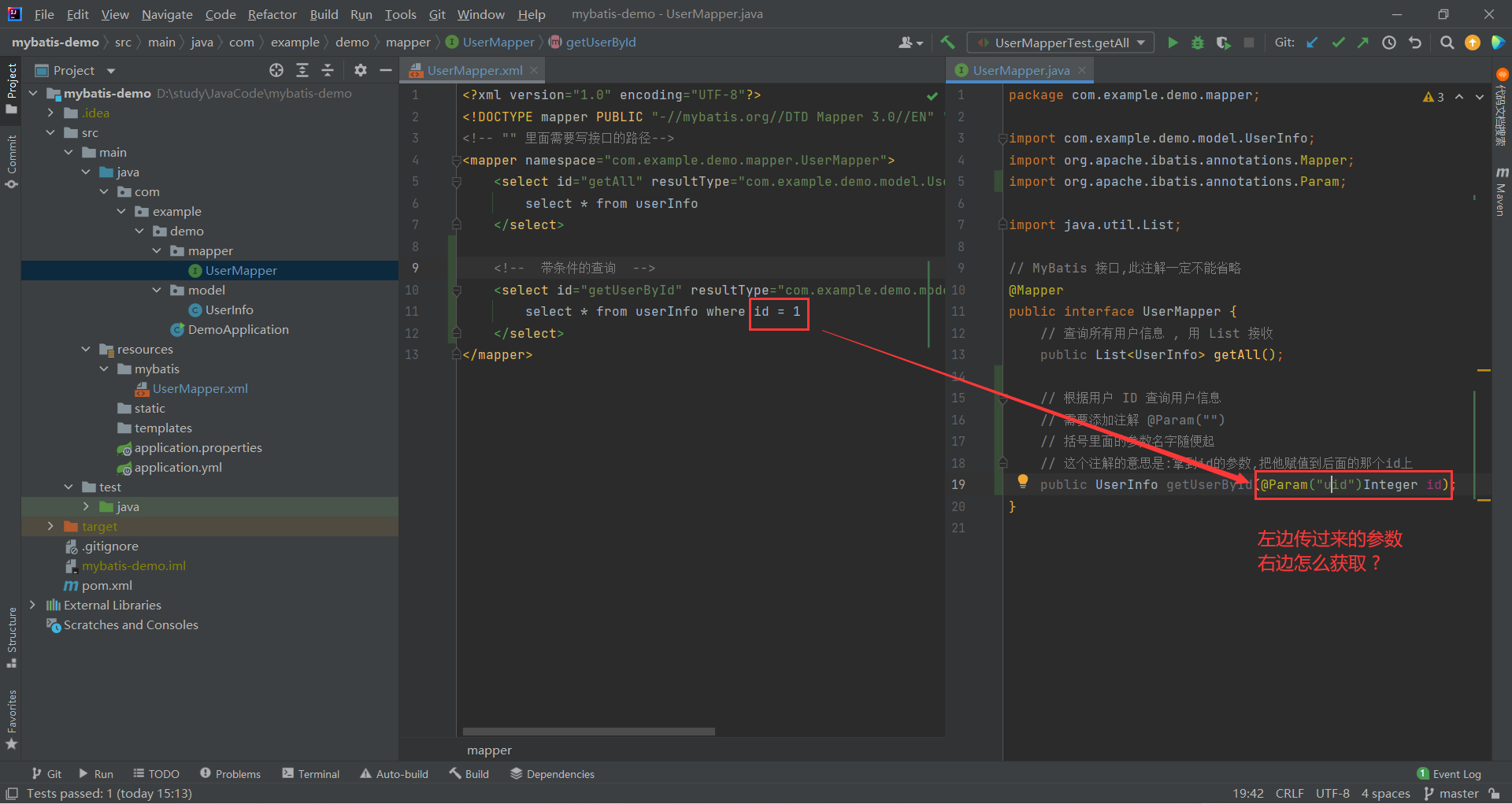Start debugging with the bug icon
1512x804 pixels.
click(1198, 43)
